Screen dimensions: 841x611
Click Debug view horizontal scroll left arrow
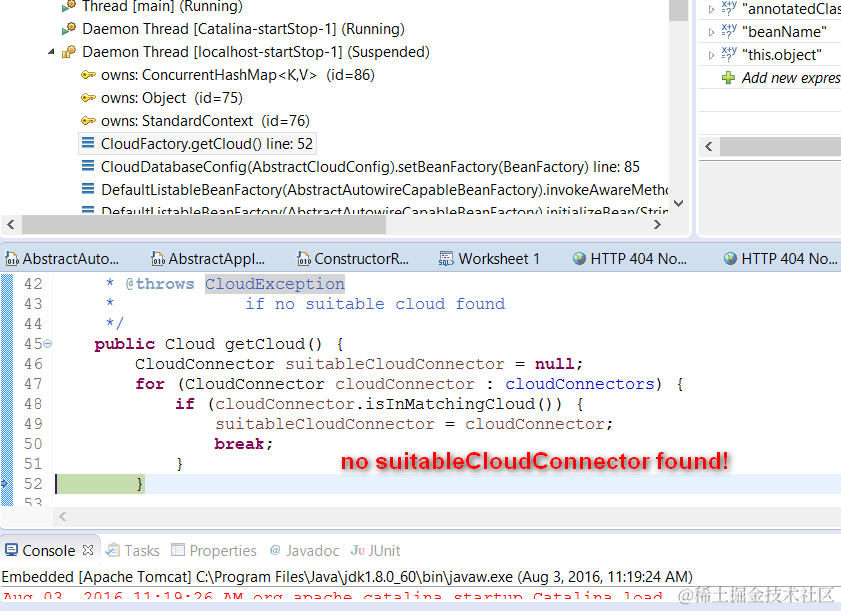11,225
